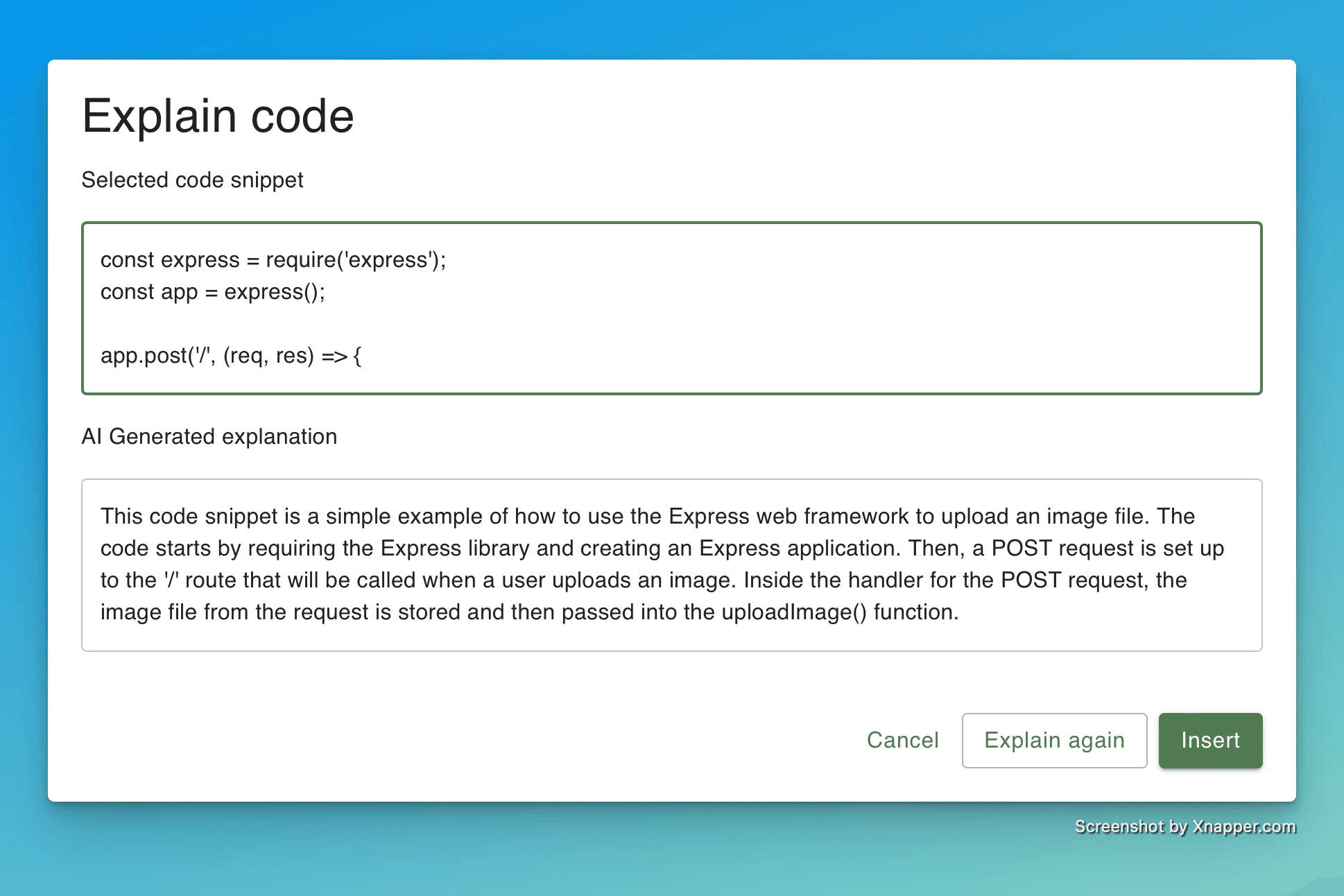
Task: Place cursor on the require('express') code line
Action: 273,259
